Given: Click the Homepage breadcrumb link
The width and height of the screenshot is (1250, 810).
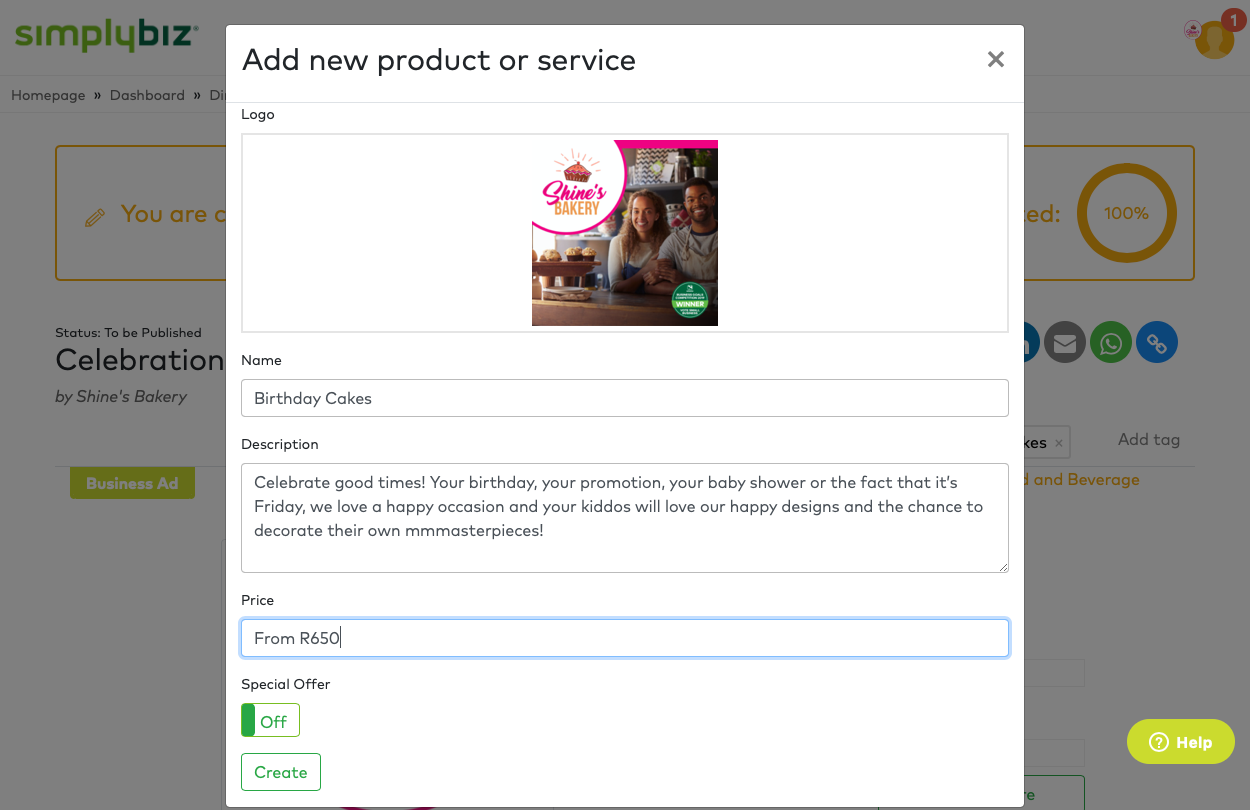Looking at the screenshot, I should [48, 95].
